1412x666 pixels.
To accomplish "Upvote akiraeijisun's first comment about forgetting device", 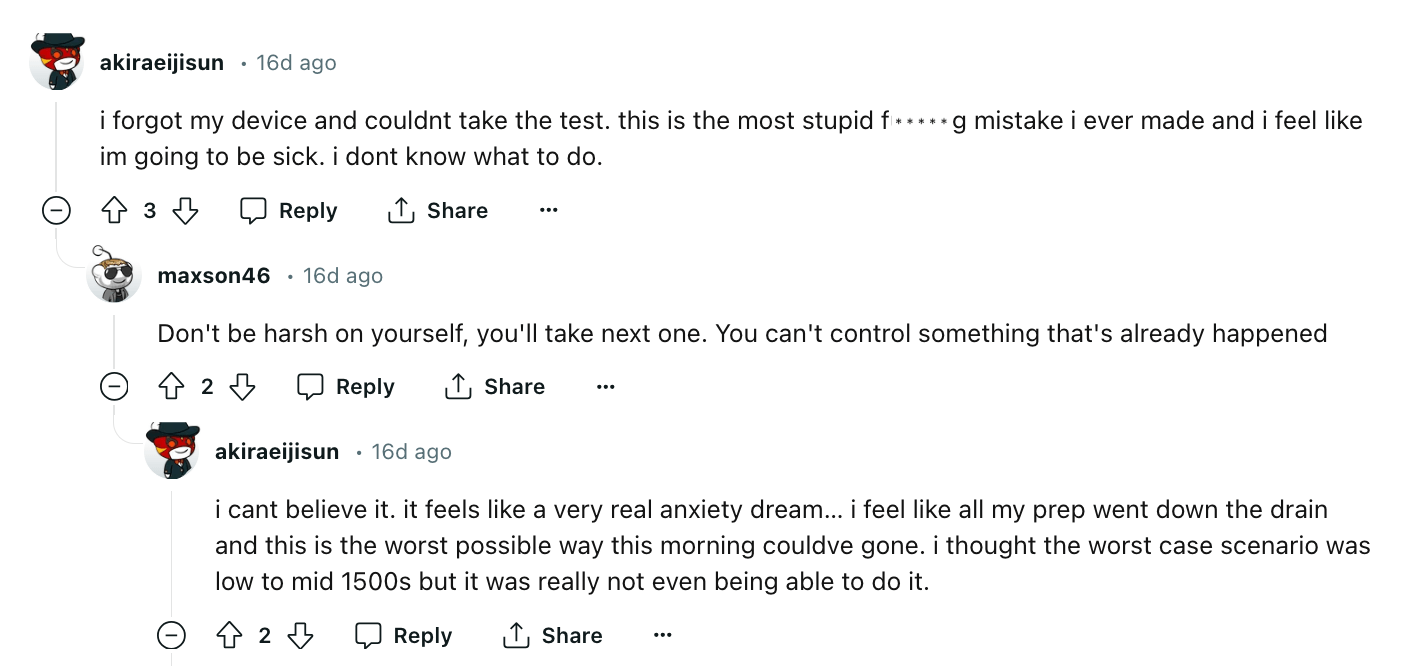I will coord(115,211).
